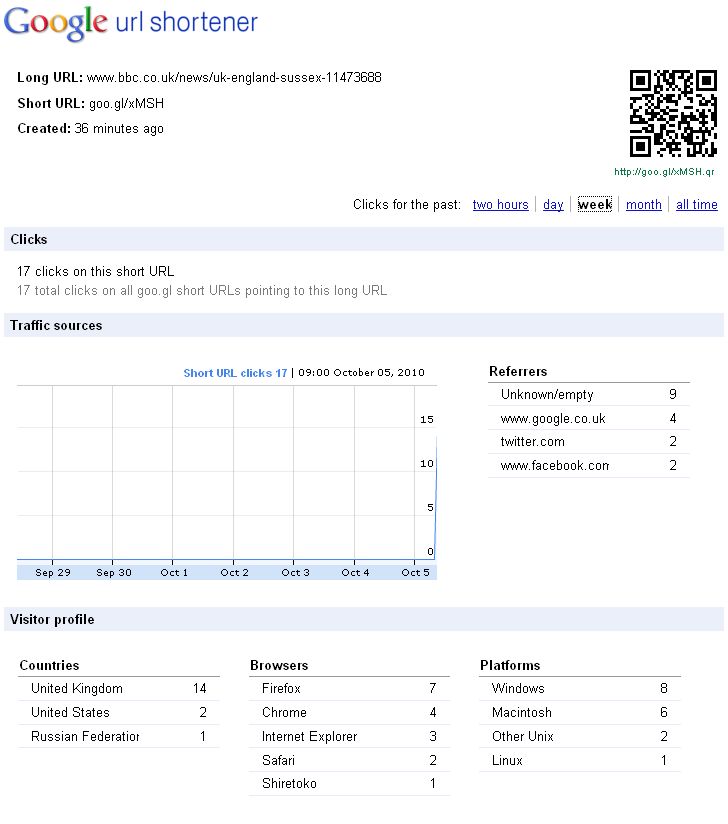The width and height of the screenshot is (728, 824).
Task: Click the QR code image
Action: [x=673, y=114]
